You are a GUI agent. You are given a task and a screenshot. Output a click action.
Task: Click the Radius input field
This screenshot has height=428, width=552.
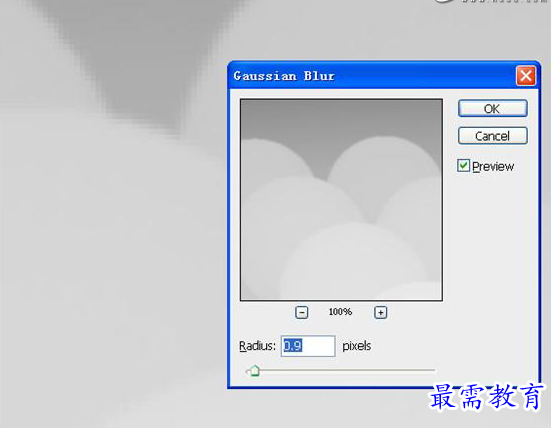pyautogui.click(x=308, y=346)
